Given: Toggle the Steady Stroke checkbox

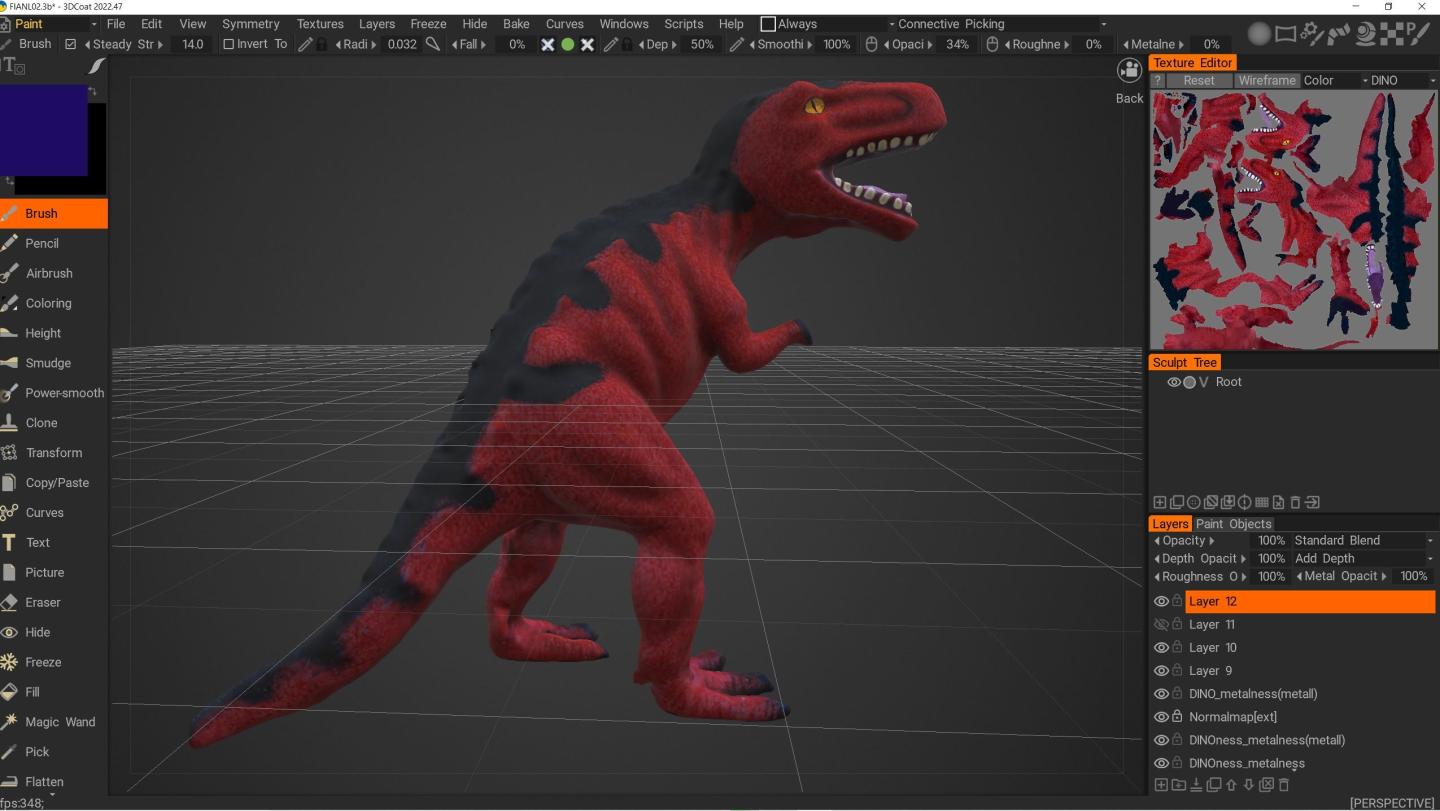Looking at the screenshot, I should 70,44.
